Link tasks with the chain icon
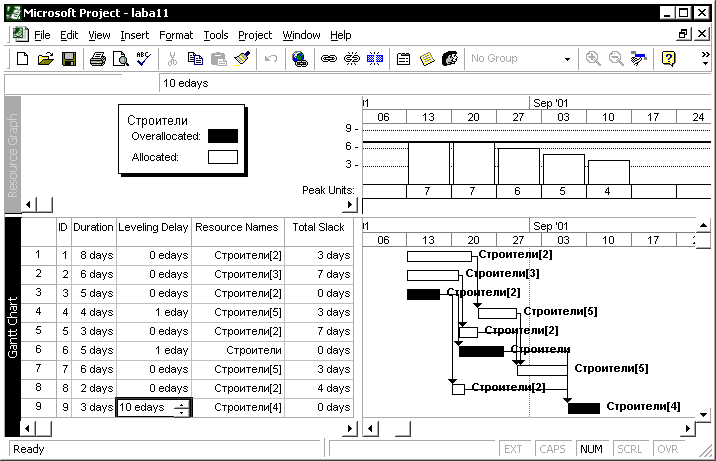 (x=329, y=59)
